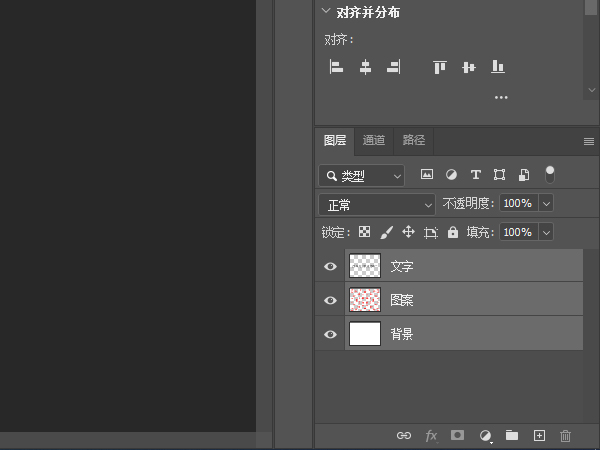Image resolution: width=600 pixels, height=450 pixels.
Task: Toggle the layer filtering switch
Action: (549, 174)
